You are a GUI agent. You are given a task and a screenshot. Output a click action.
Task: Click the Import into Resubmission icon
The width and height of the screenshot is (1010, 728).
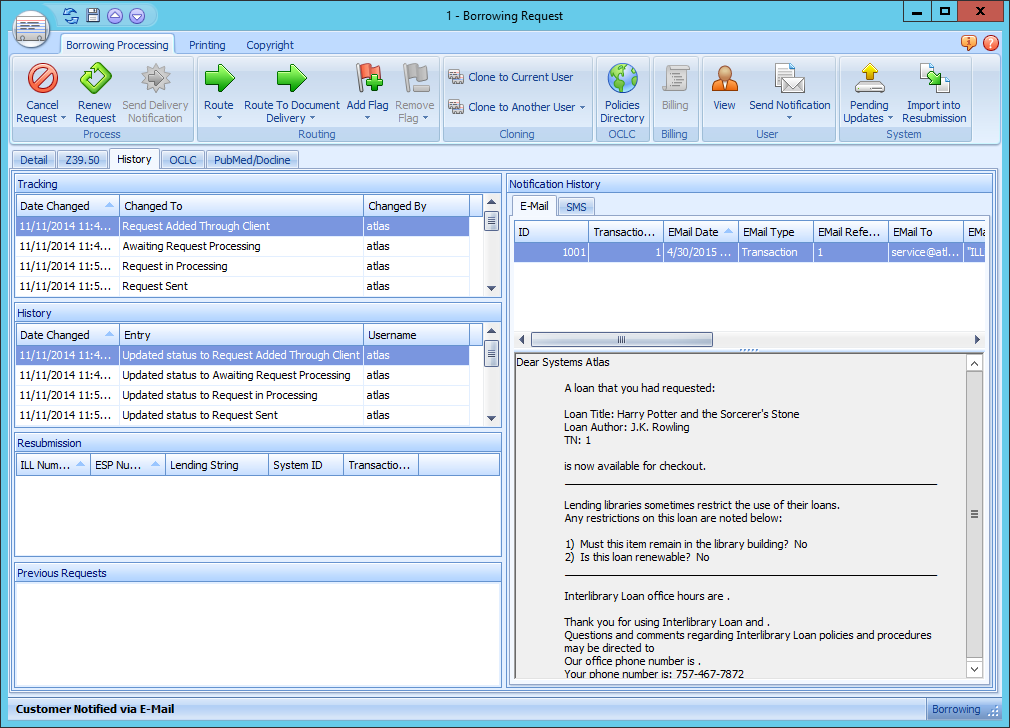point(933,78)
